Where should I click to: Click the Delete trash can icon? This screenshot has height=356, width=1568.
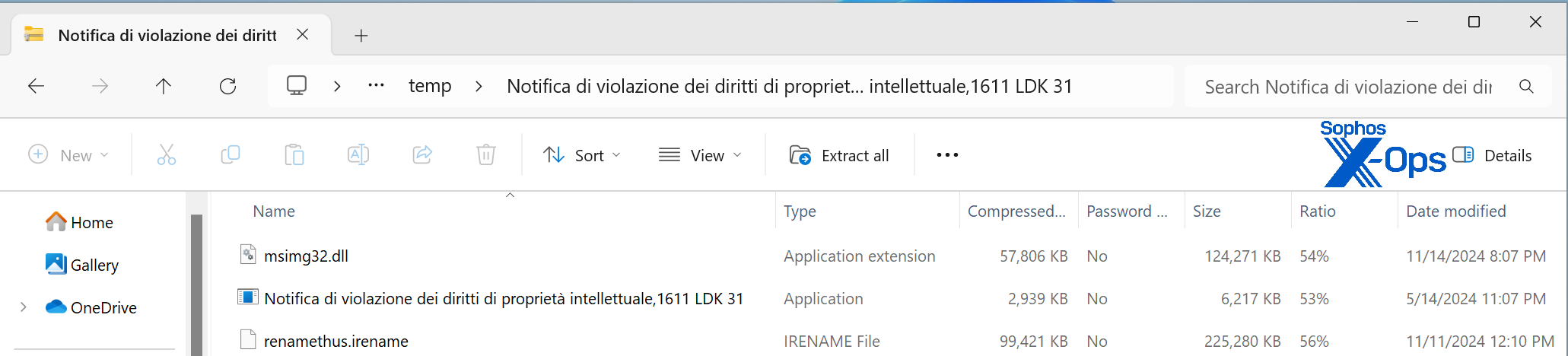click(486, 155)
